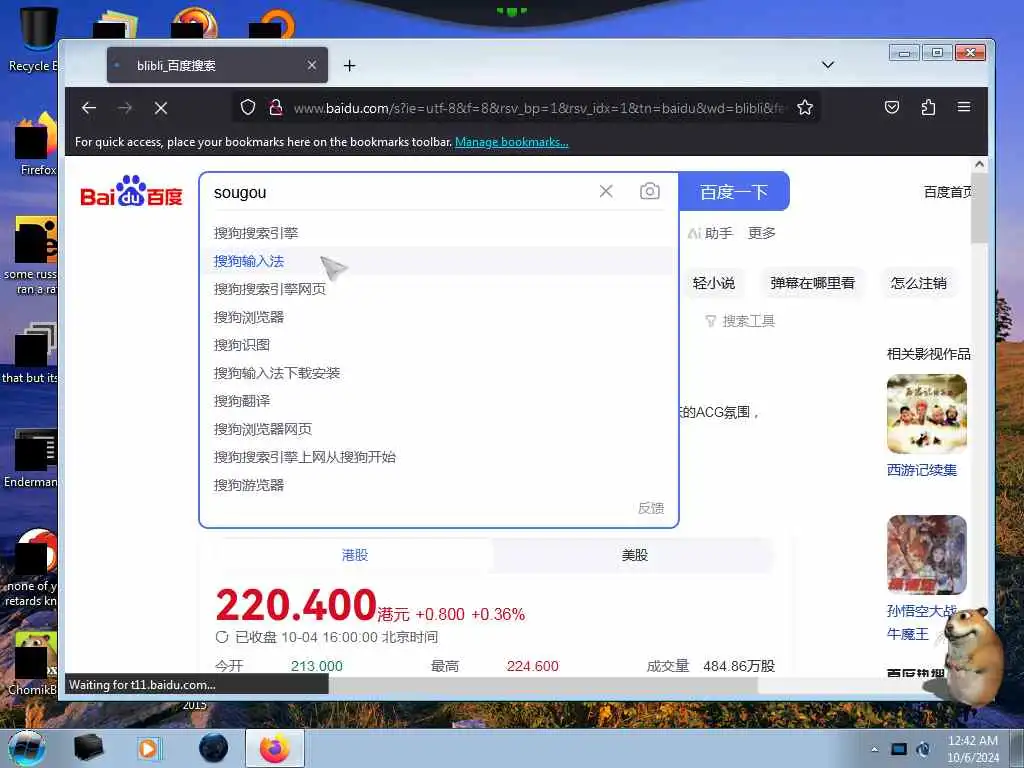Open the Pocket save icon
Viewport: 1024px width, 768px height.
point(891,107)
